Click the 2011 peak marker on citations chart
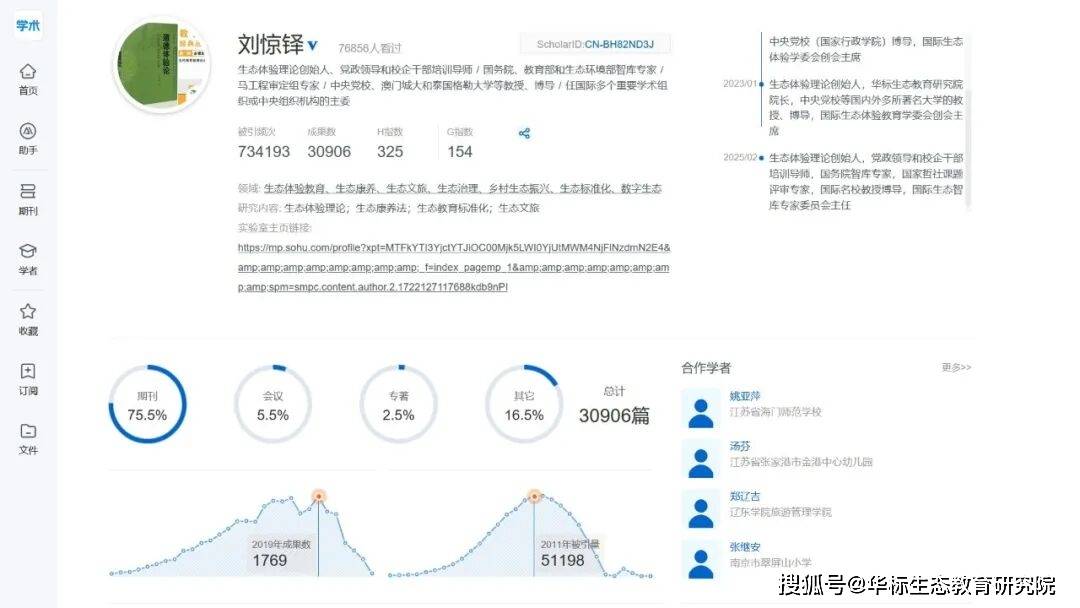 click(x=534, y=495)
